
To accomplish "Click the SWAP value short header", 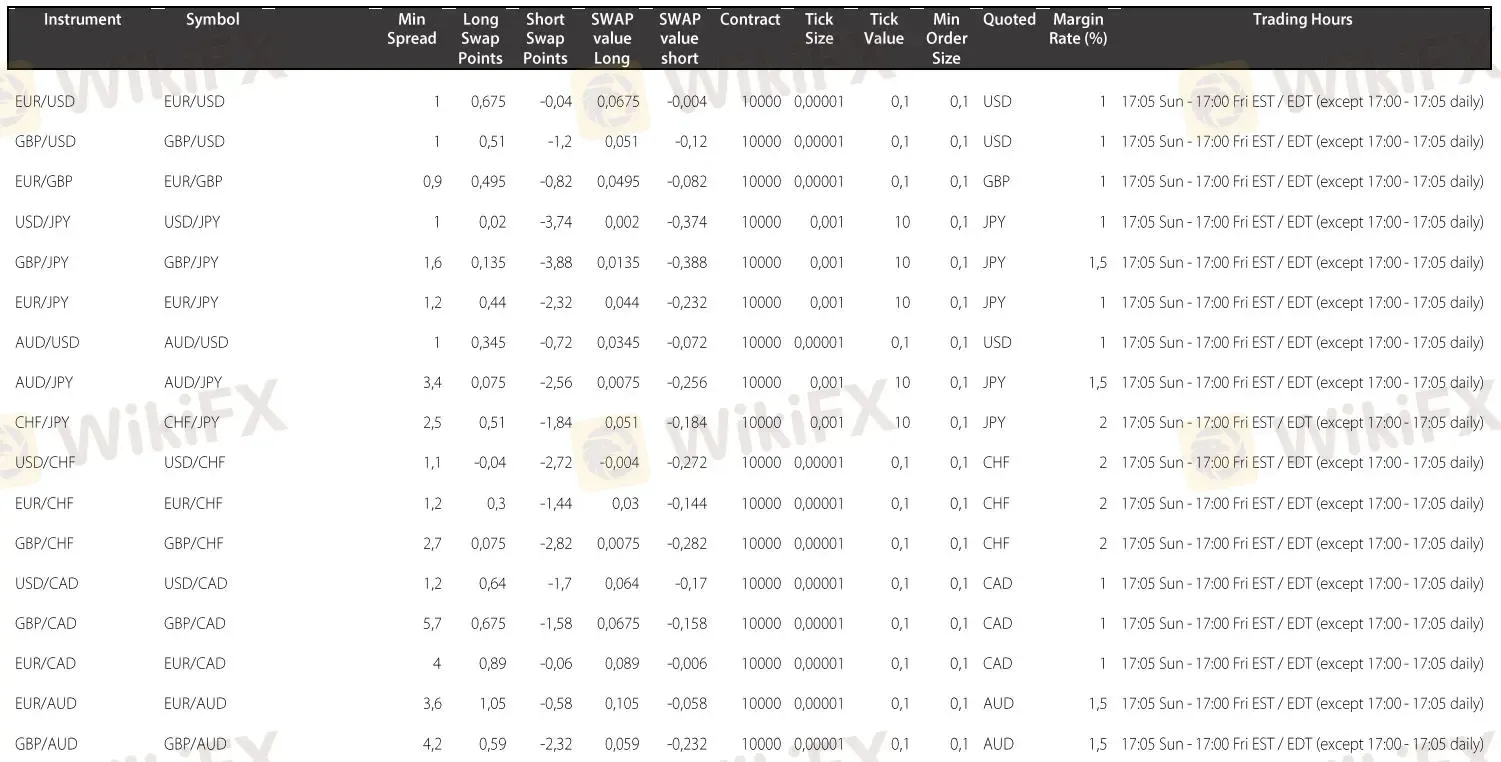I will (x=680, y=38).
